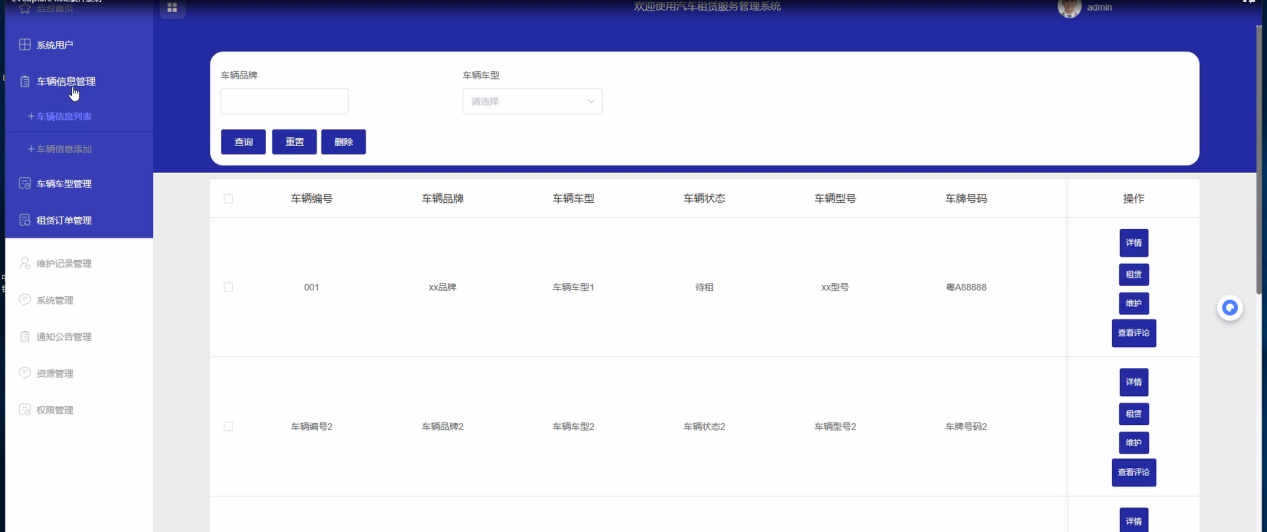Click the 粤A88888 plate number cell

pos(967,287)
